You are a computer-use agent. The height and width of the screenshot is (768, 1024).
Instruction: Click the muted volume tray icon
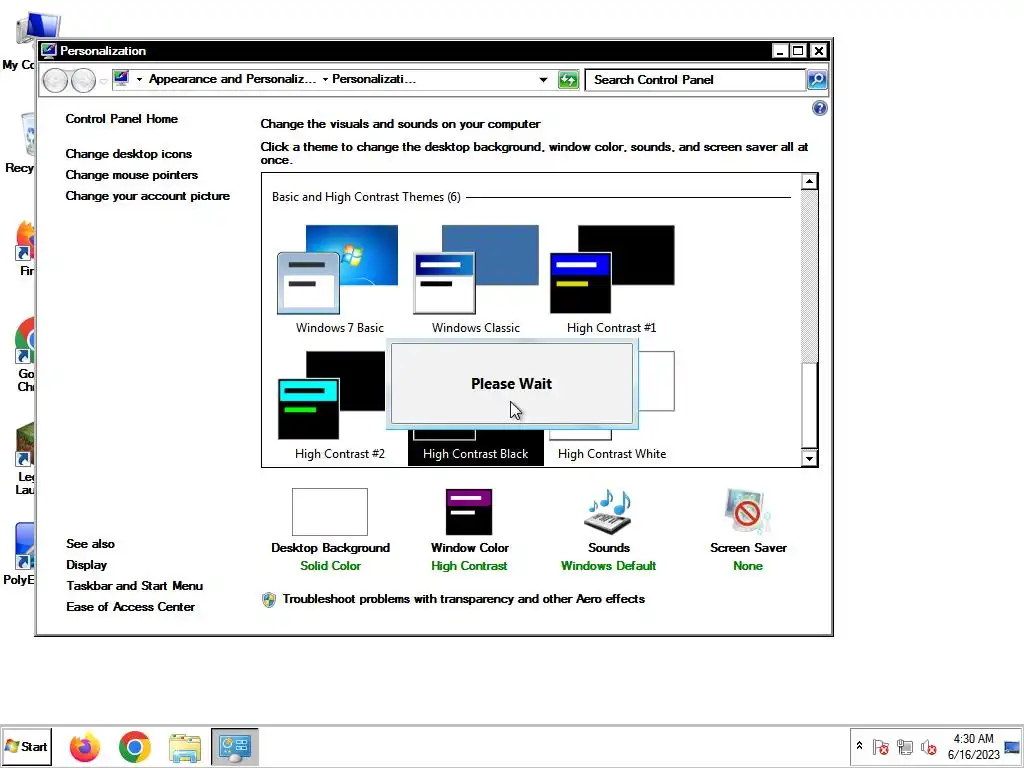928,746
